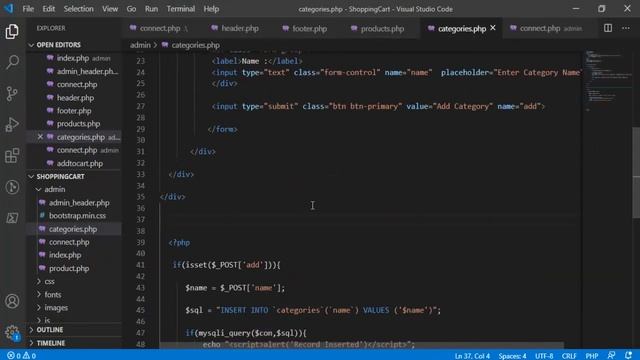Change indentation via Spaces: 4

[512, 356]
